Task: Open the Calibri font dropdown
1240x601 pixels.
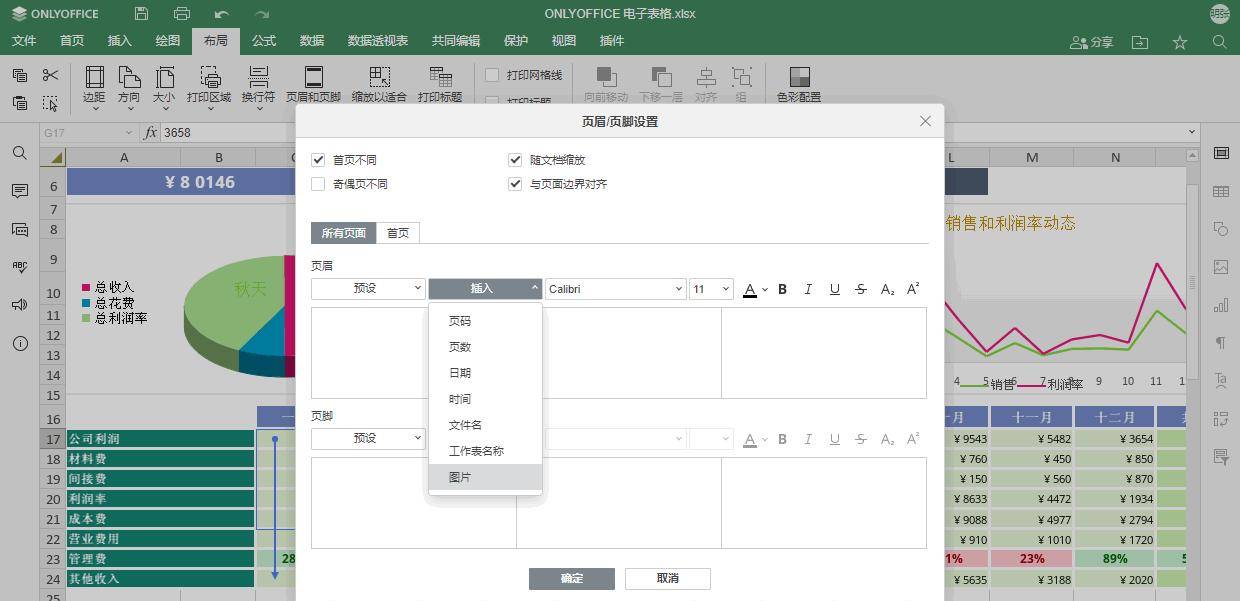Action: pyautogui.click(x=614, y=288)
